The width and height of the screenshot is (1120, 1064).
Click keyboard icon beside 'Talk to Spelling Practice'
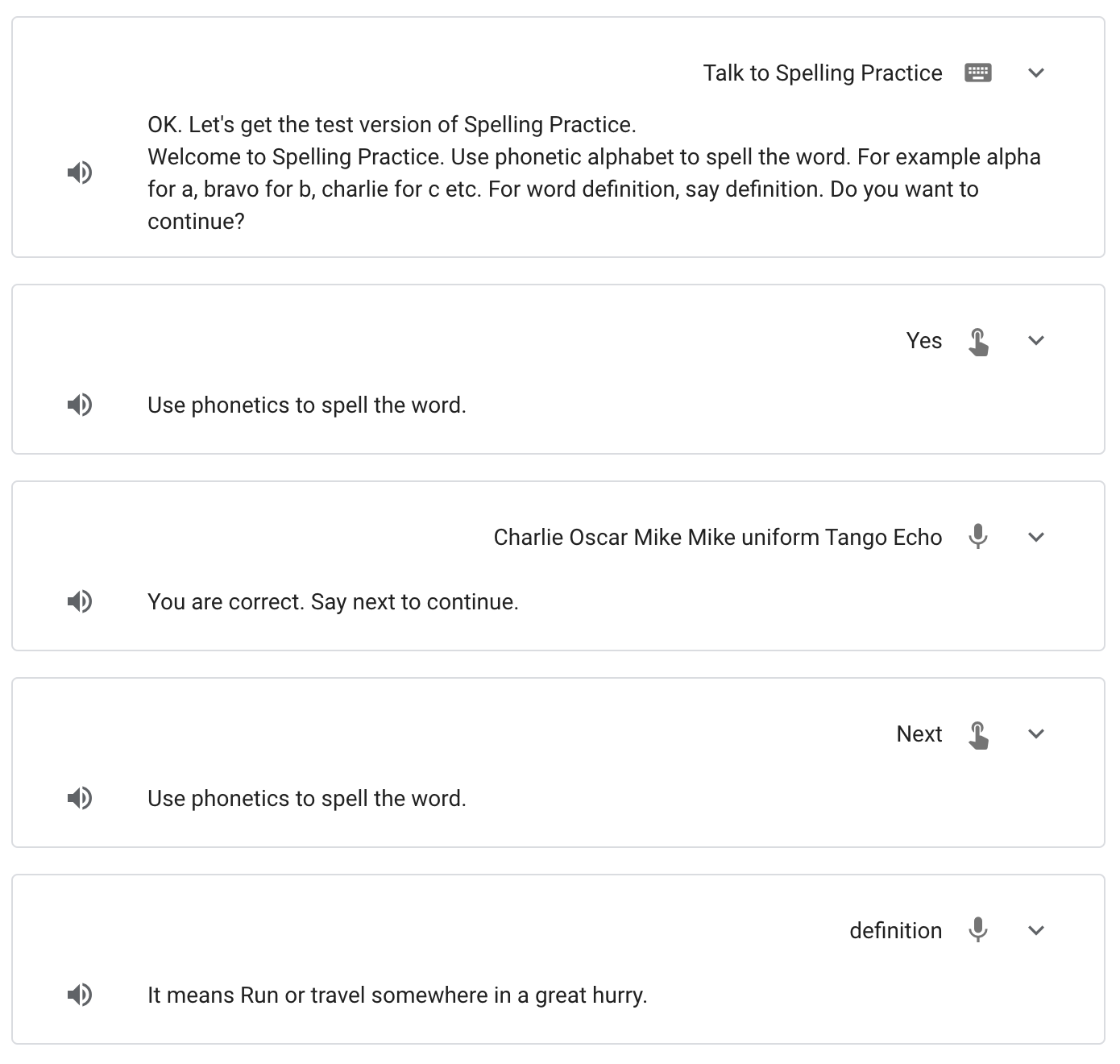pyautogui.click(x=977, y=73)
